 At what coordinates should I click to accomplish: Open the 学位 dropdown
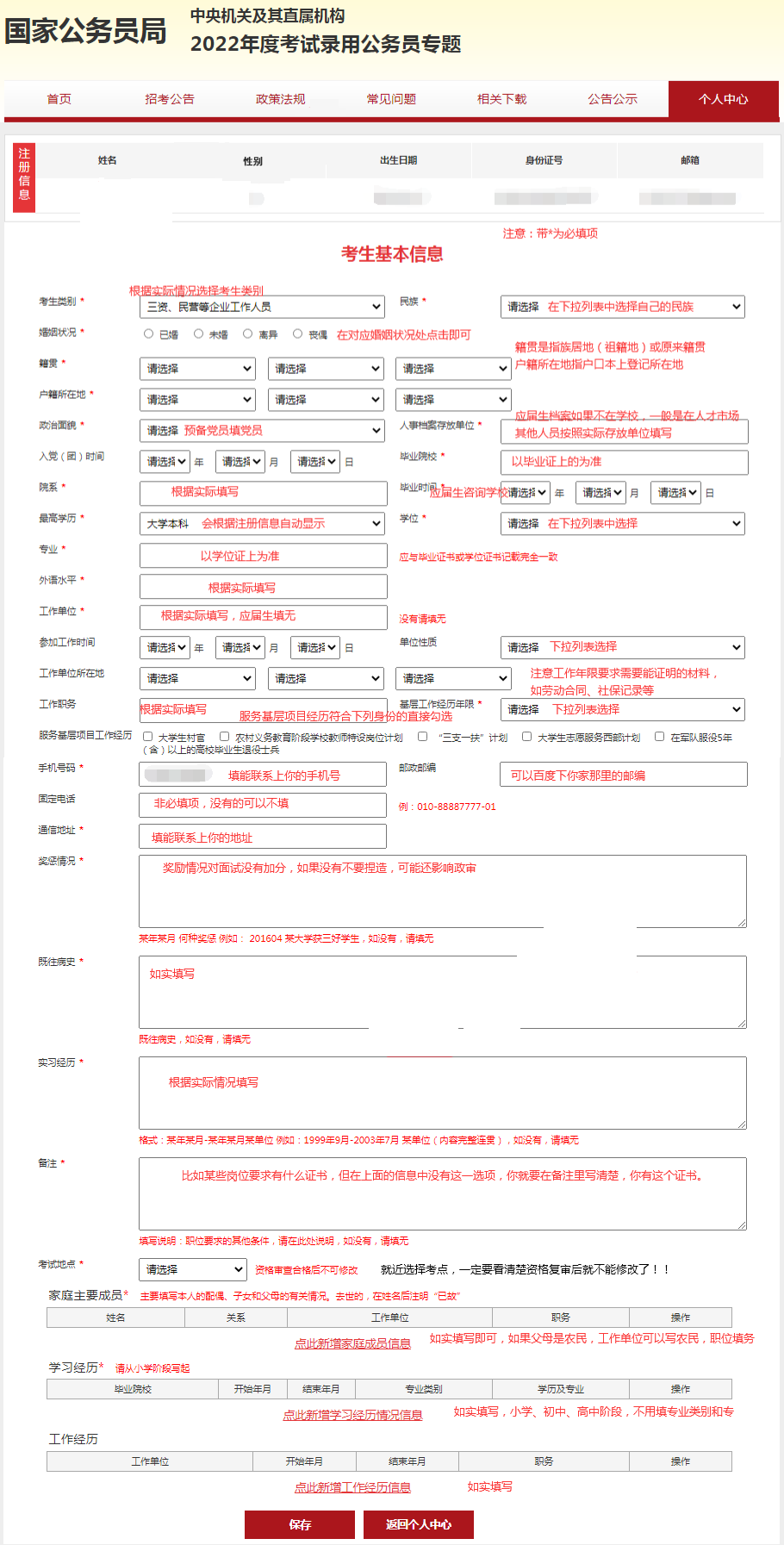[x=623, y=524]
